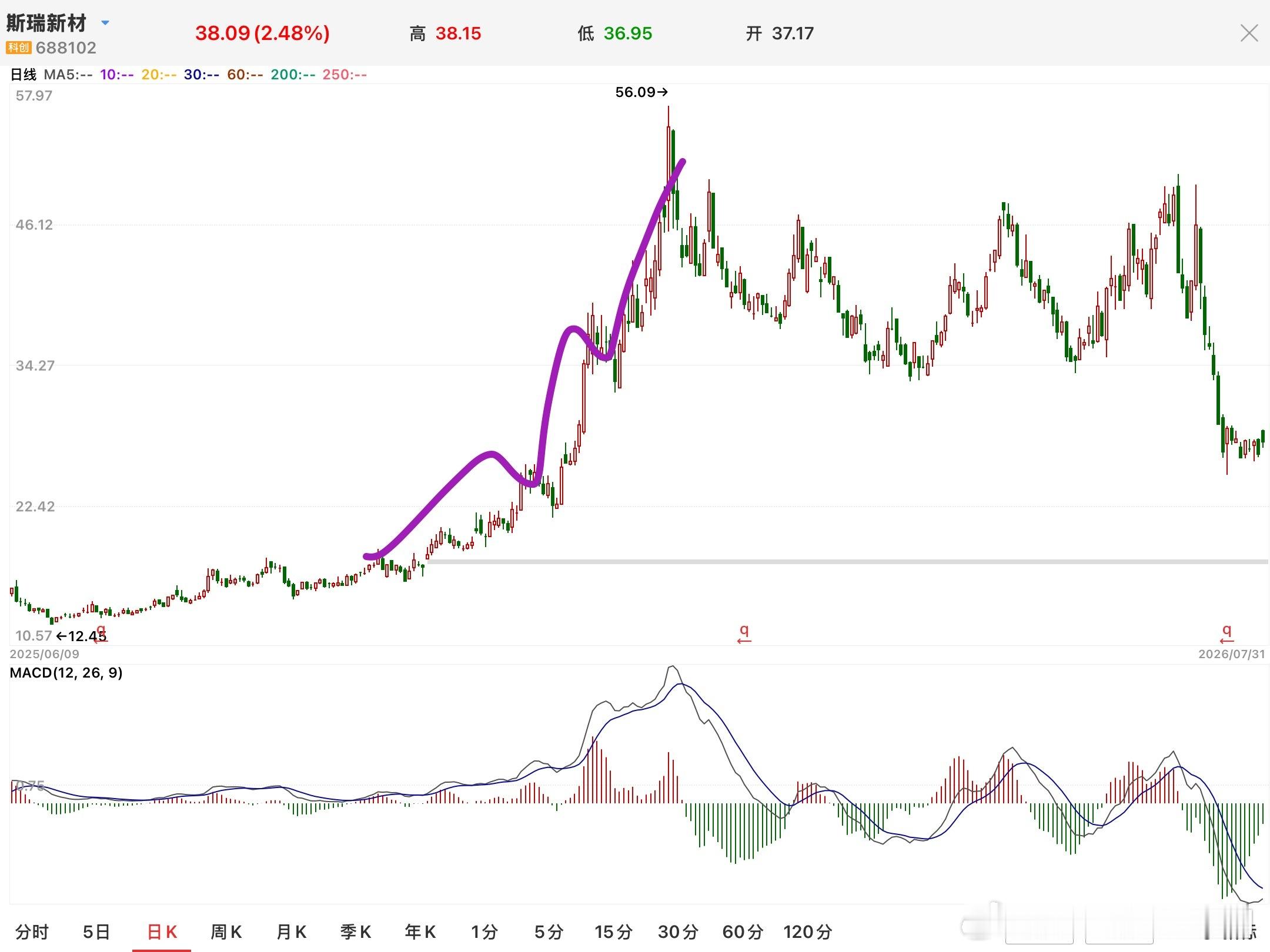This screenshot has height=952, width=1270.
Task: Tap the 斯瑞新材 stock name
Action: (x=46, y=24)
